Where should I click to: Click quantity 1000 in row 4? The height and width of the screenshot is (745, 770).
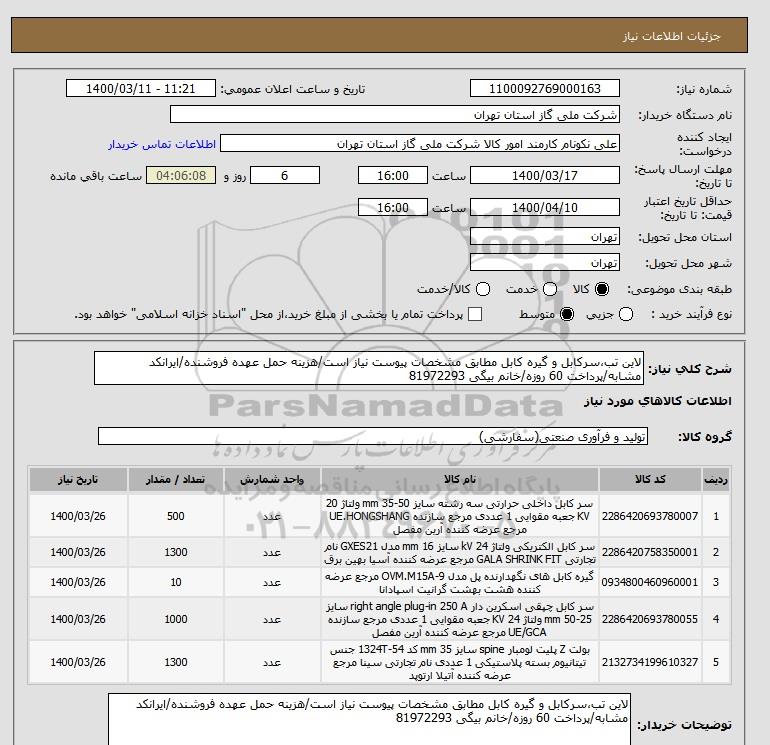(x=176, y=619)
